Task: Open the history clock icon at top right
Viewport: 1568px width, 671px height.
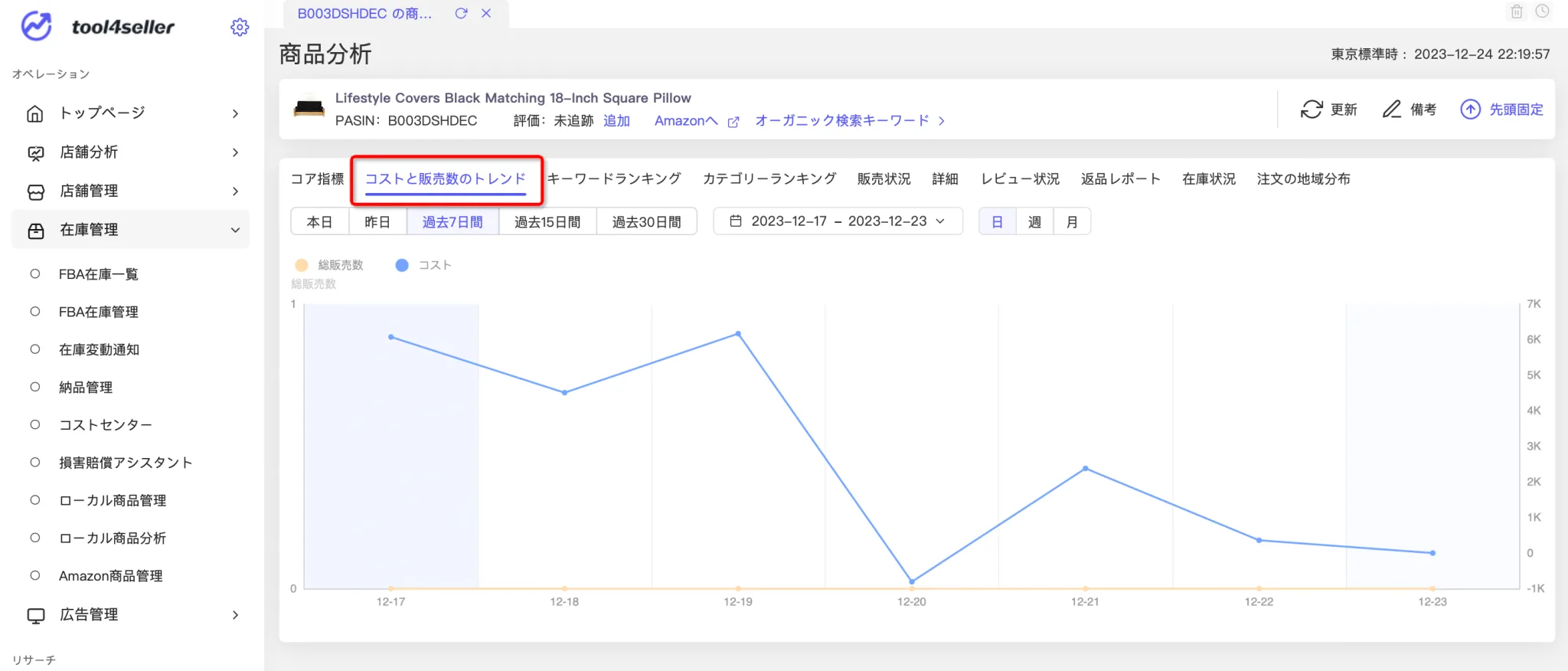Action: point(1543,11)
